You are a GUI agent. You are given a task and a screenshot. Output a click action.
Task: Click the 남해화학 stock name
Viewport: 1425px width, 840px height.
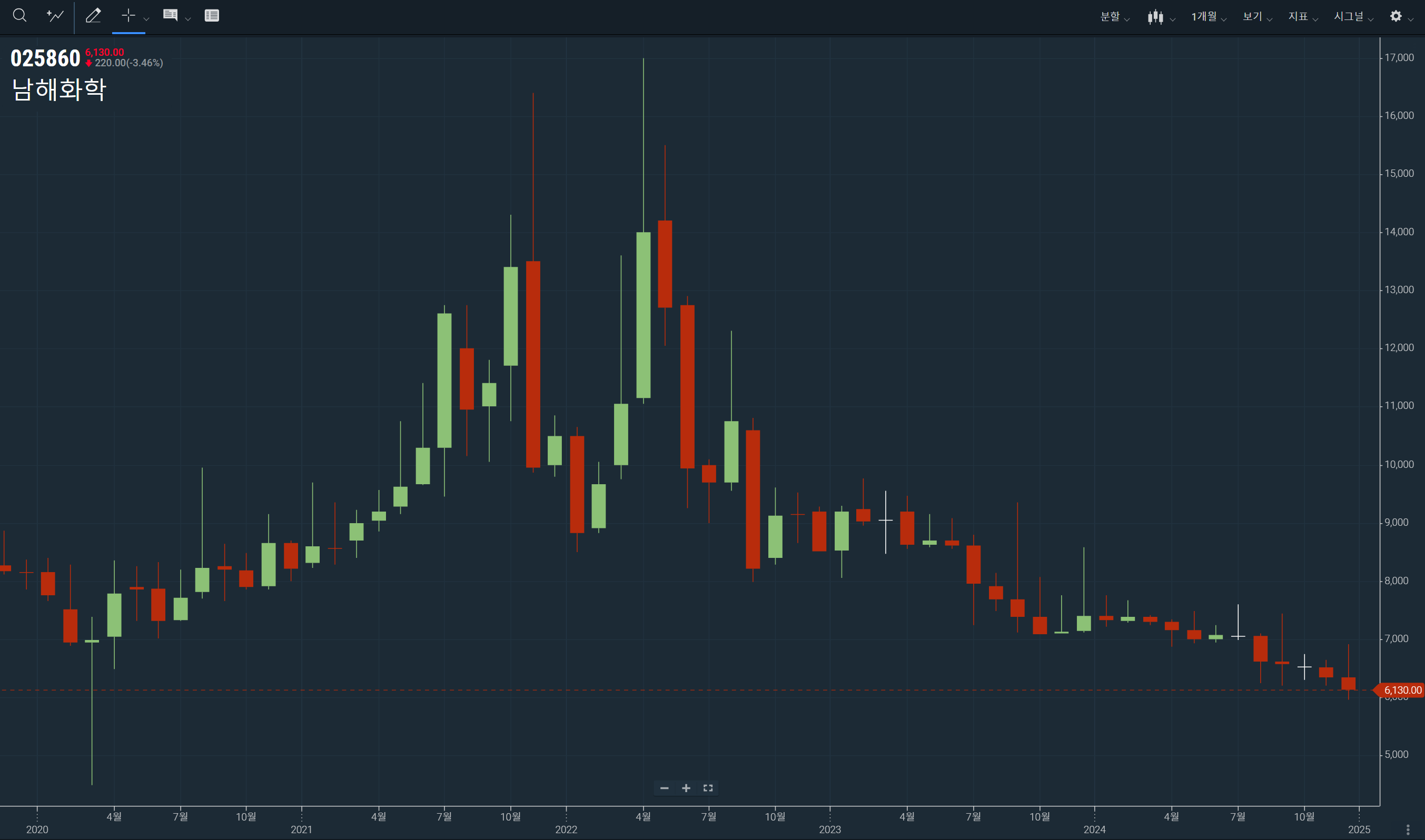59,89
